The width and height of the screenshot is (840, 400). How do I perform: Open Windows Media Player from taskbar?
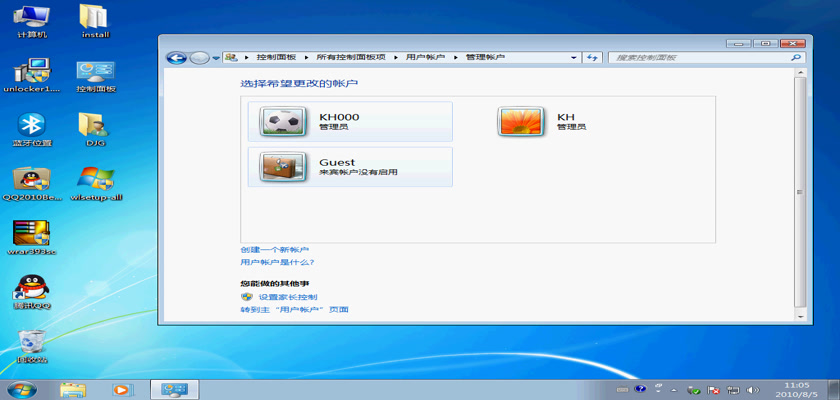(x=122, y=388)
